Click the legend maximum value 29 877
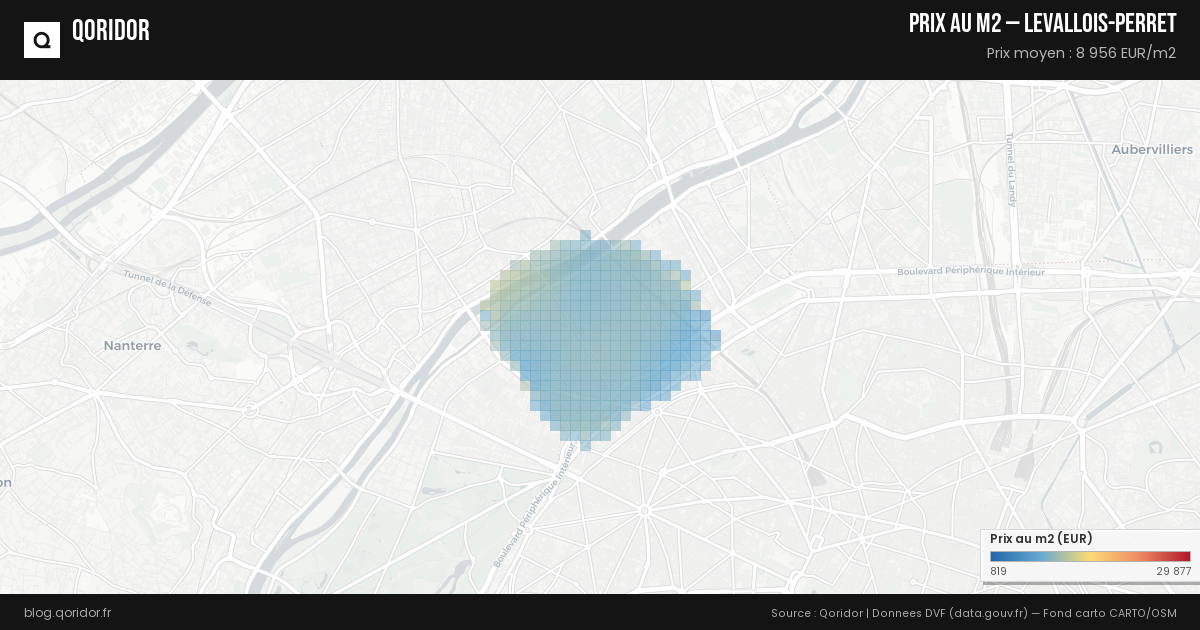 [1173, 572]
